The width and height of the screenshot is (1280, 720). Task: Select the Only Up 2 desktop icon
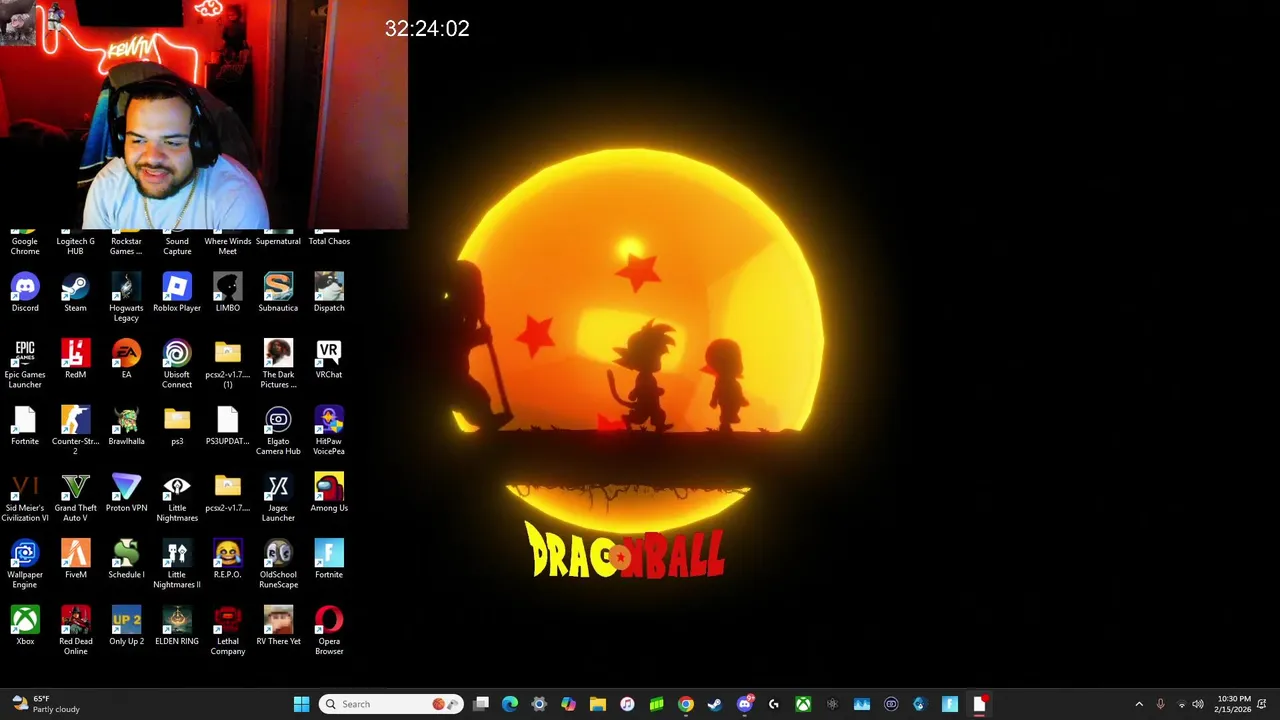point(126,626)
